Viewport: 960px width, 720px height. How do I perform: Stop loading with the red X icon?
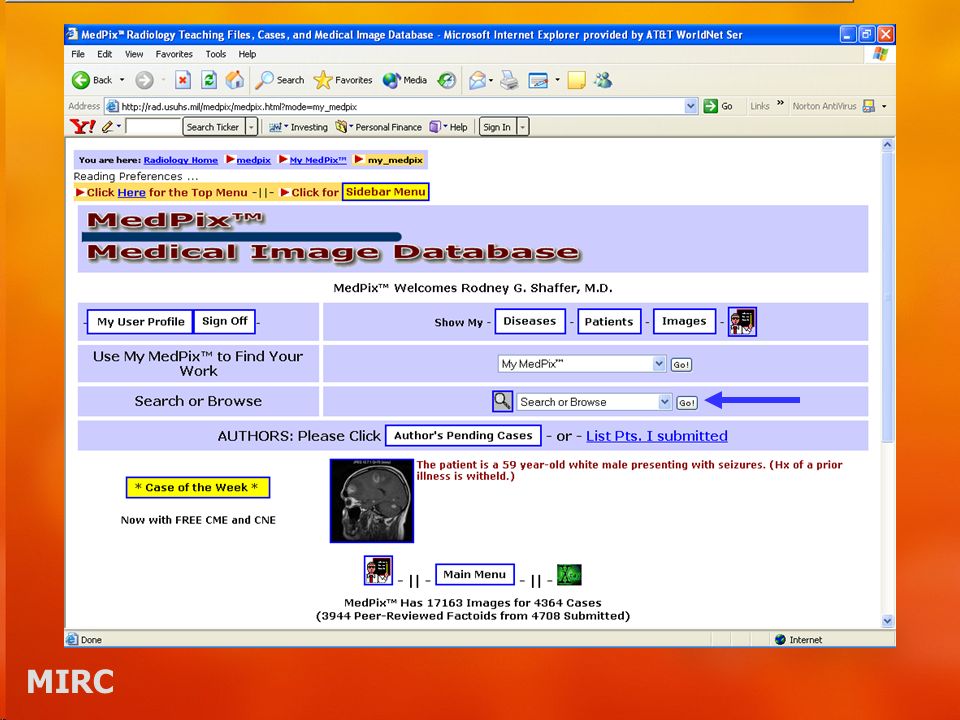coord(182,80)
